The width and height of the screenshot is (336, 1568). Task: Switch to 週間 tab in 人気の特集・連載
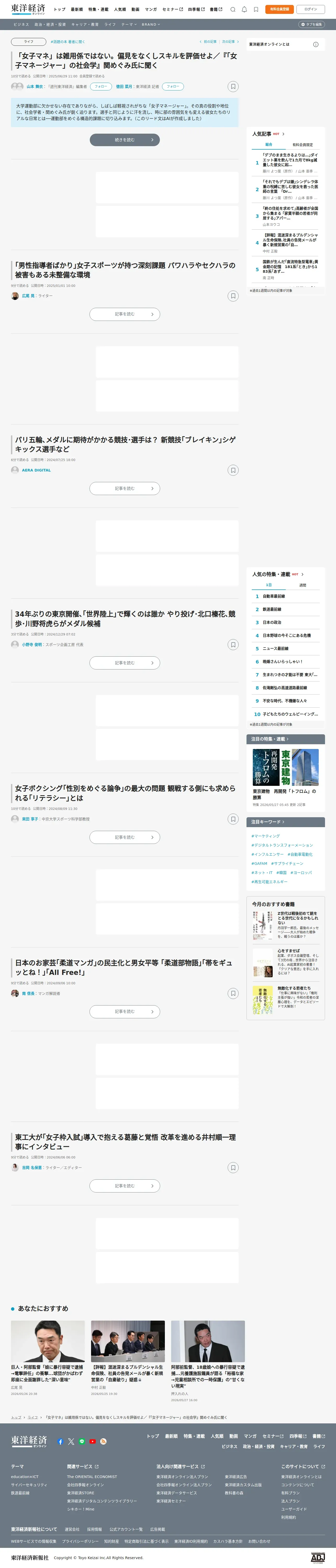point(303,585)
